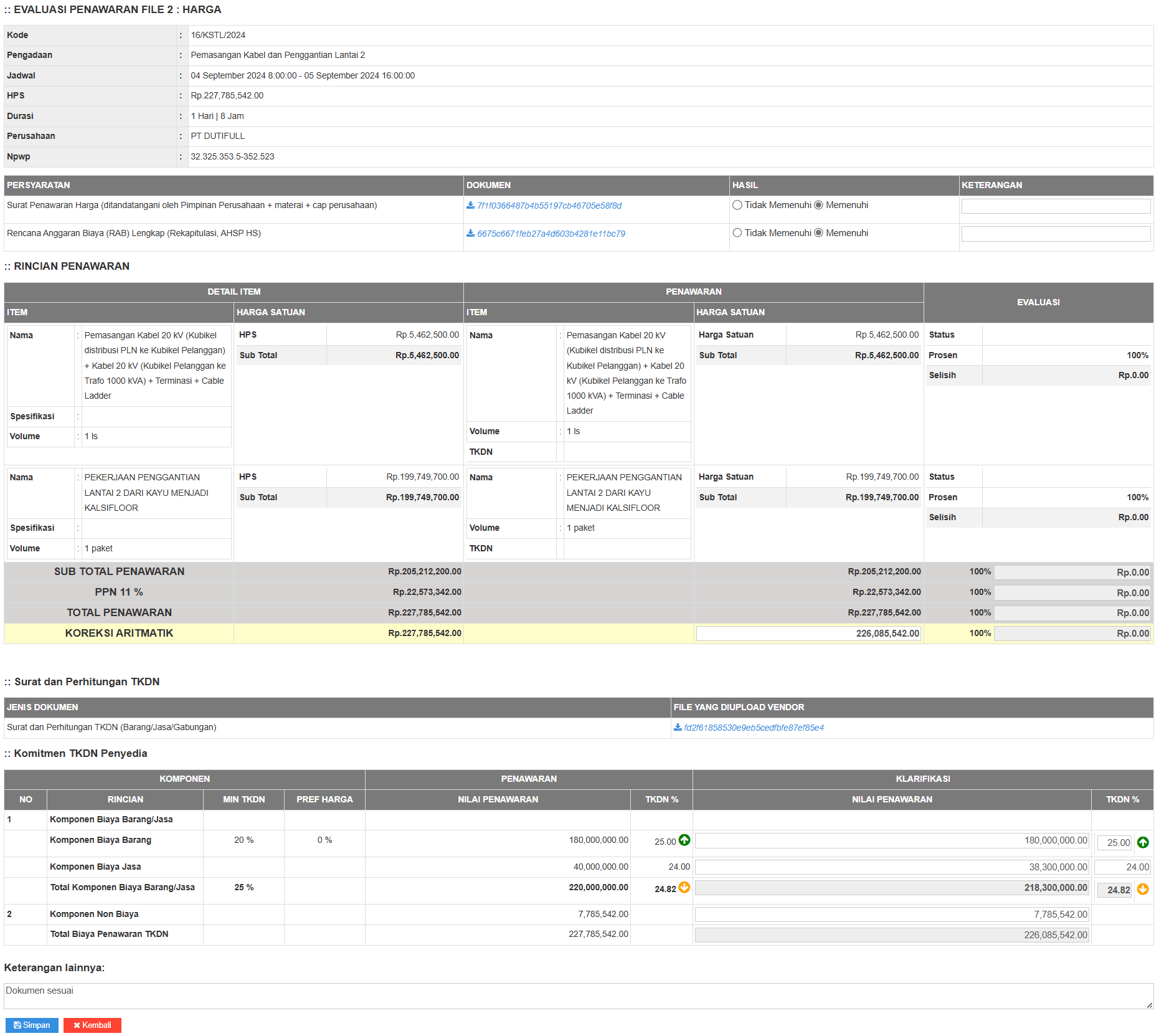Click Klarifikasi nilai field for Komponen Biaya Jasa
Image resolution: width=1159 pixels, height=1036 pixels.
click(891, 867)
